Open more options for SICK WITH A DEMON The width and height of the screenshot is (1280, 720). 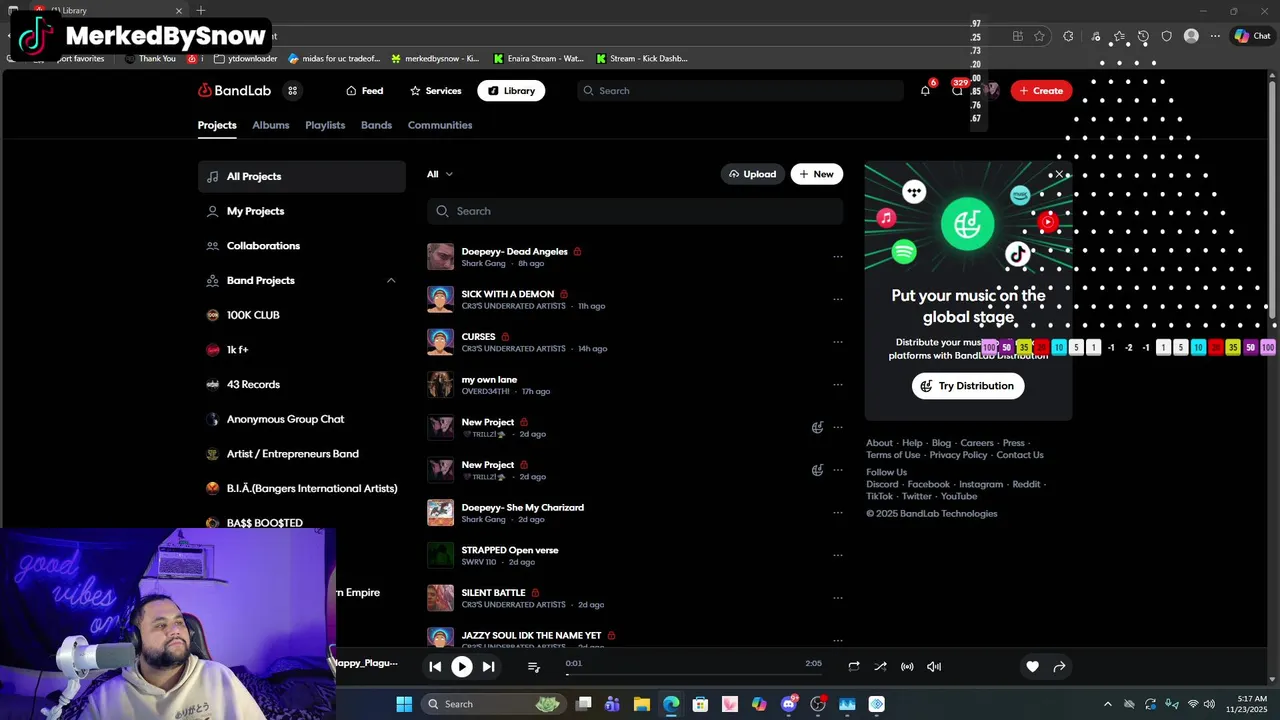(838, 299)
